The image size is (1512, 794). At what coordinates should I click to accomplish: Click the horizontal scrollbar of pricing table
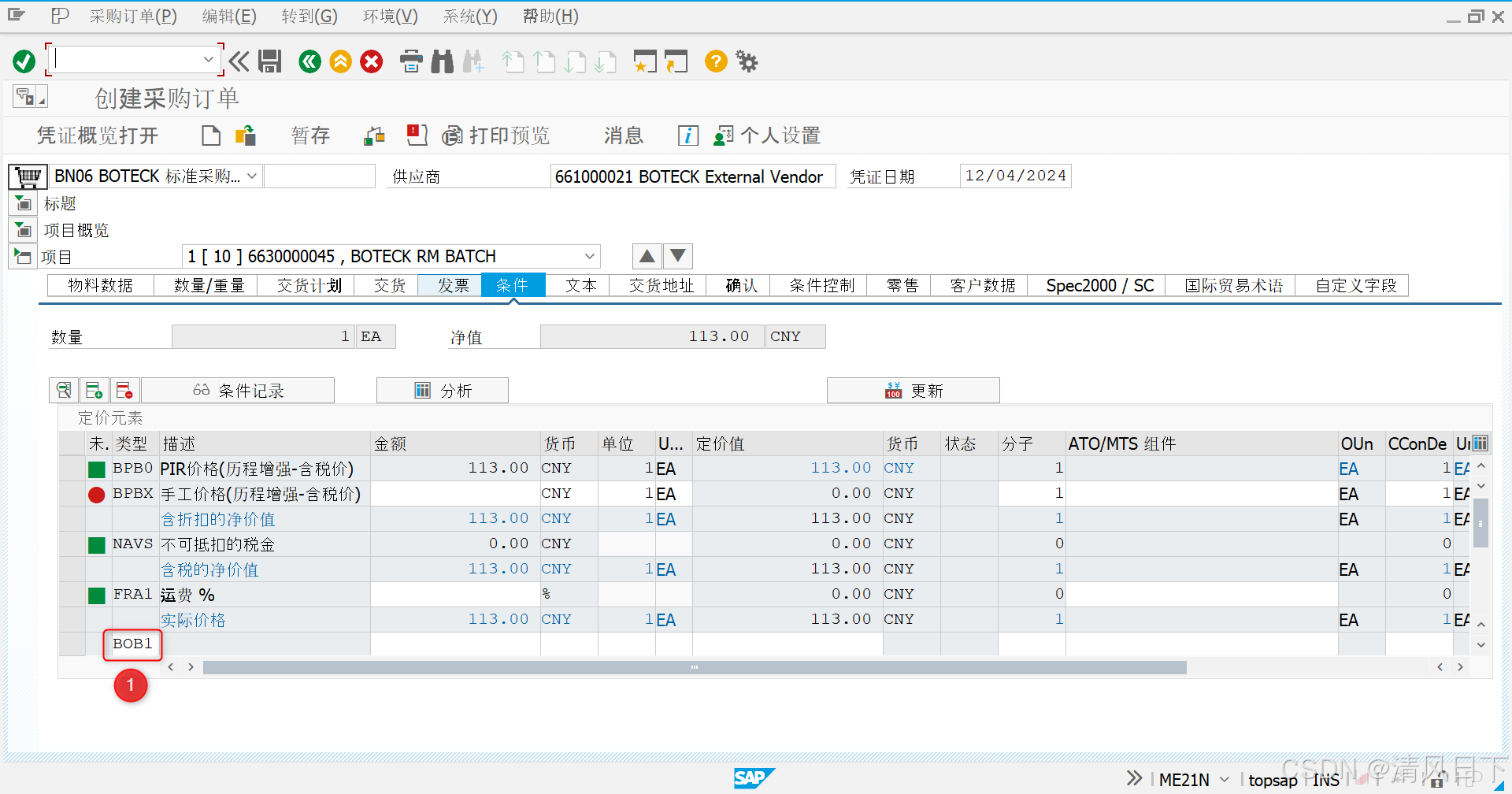(x=695, y=667)
